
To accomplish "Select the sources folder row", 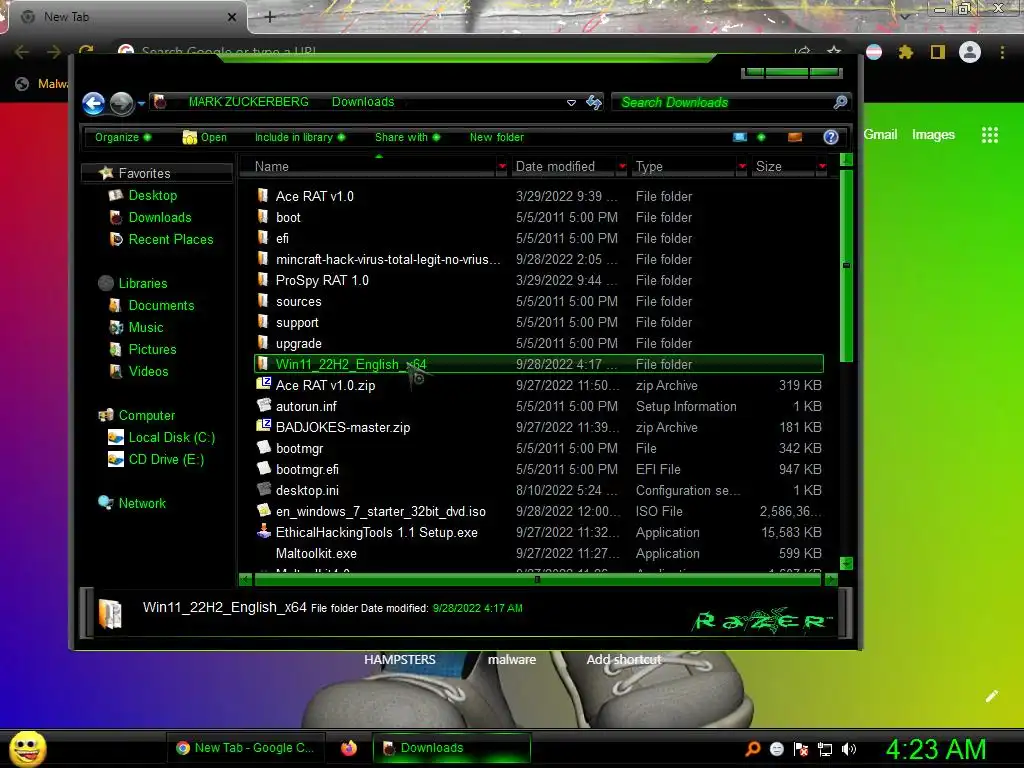I will 539,301.
